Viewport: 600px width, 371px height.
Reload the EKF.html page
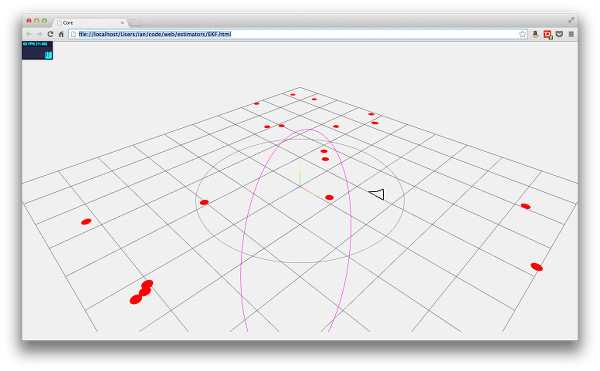(x=50, y=34)
